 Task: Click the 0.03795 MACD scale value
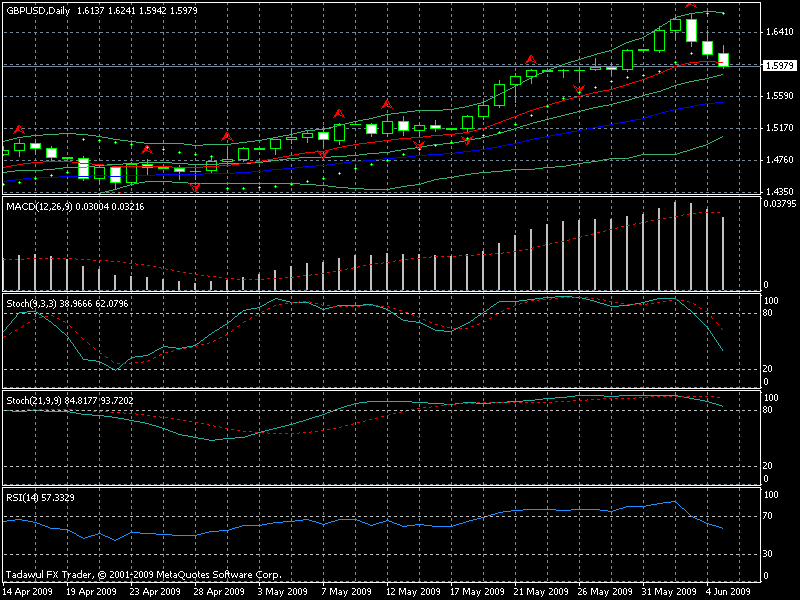pos(780,204)
